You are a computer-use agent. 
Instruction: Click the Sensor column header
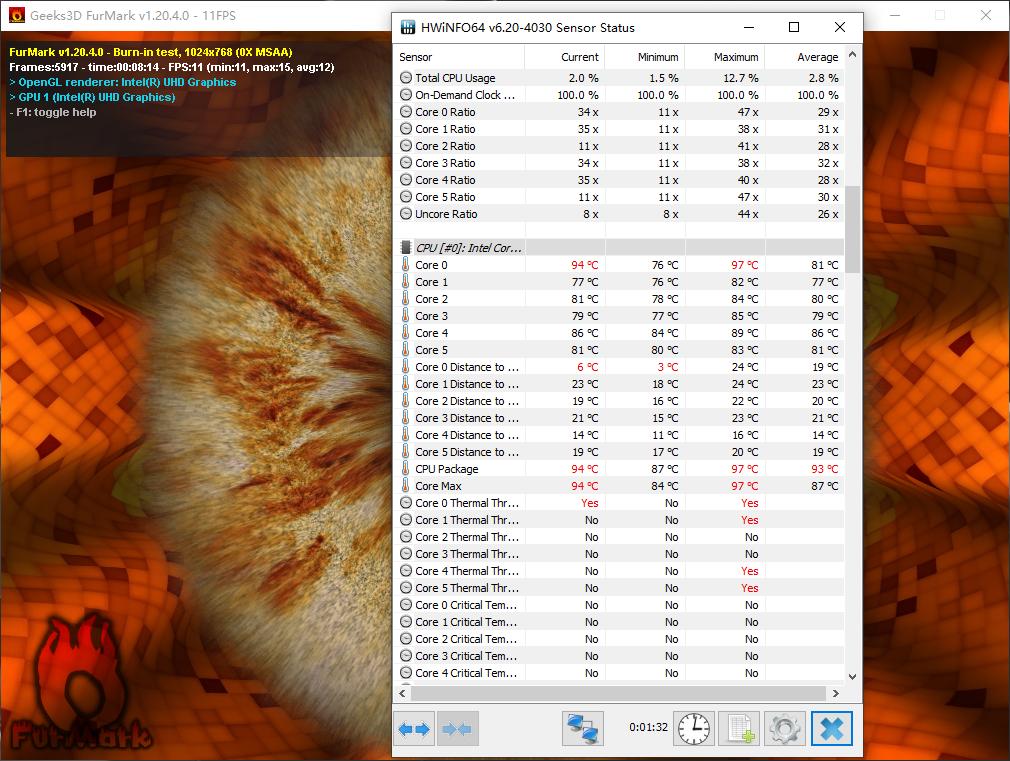coord(459,57)
